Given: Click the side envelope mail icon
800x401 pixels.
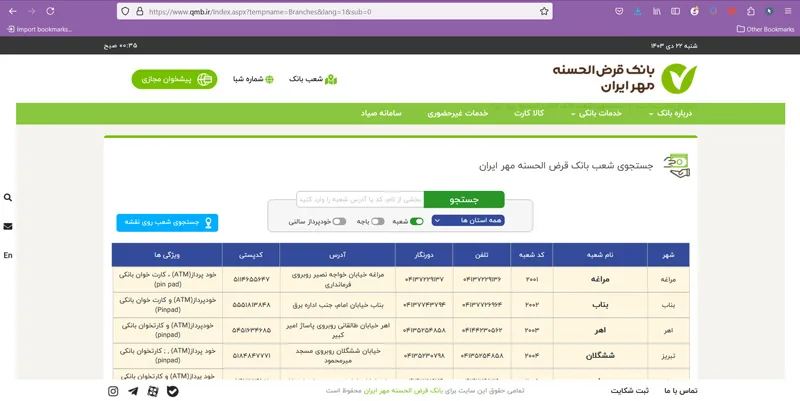Looking at the screenshot, I should pos(8,227).
